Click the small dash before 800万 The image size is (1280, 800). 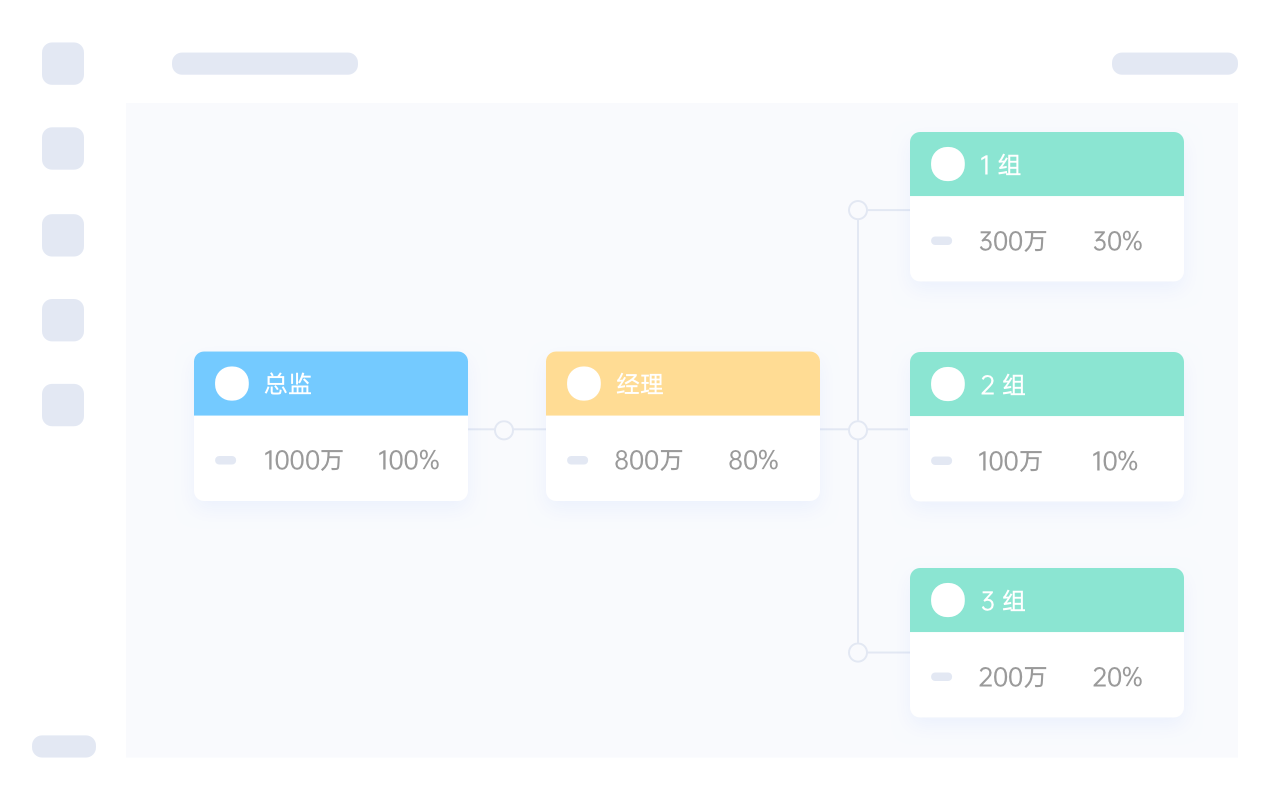(577, 460)
